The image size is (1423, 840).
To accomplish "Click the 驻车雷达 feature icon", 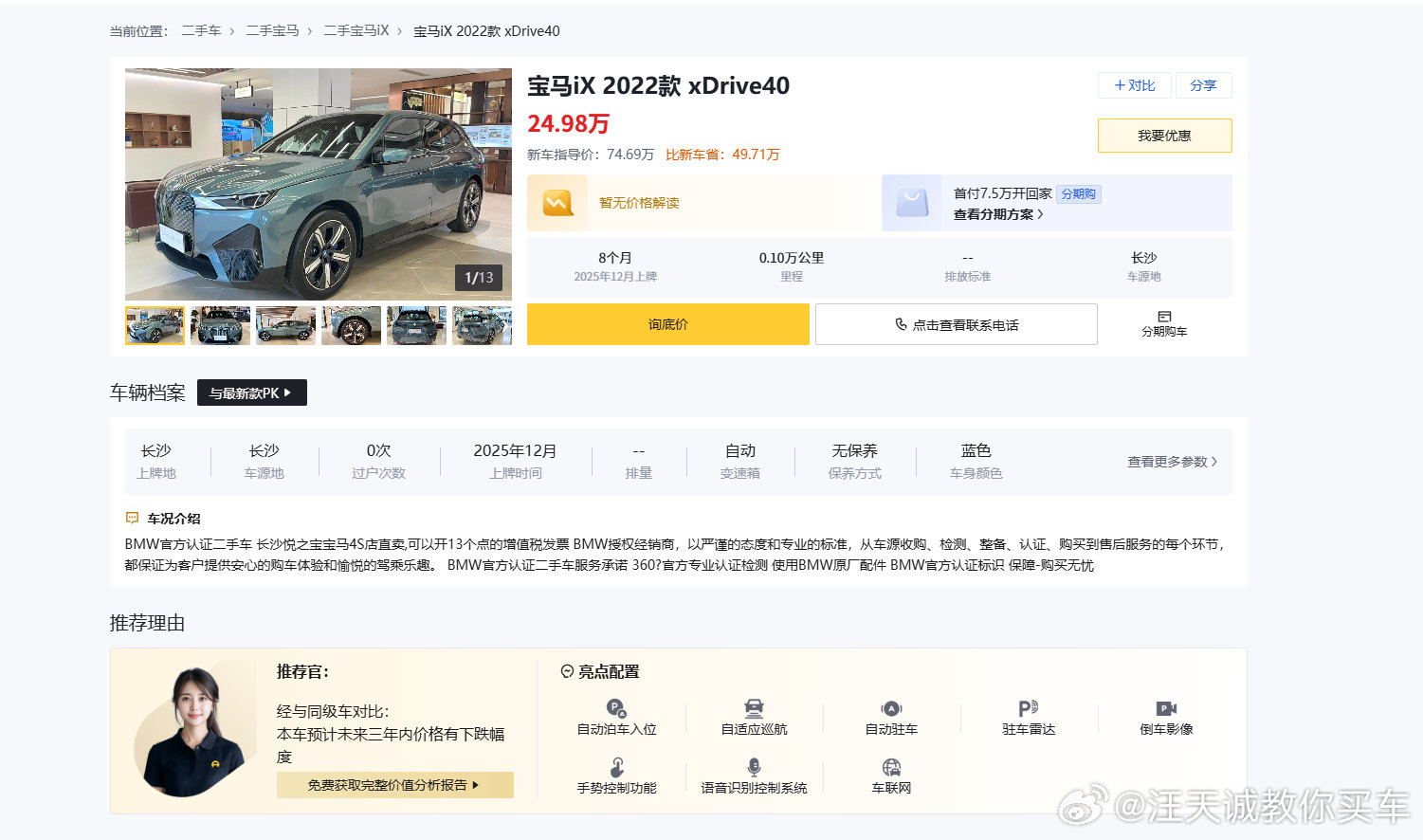I will (x=1029, y=708).
